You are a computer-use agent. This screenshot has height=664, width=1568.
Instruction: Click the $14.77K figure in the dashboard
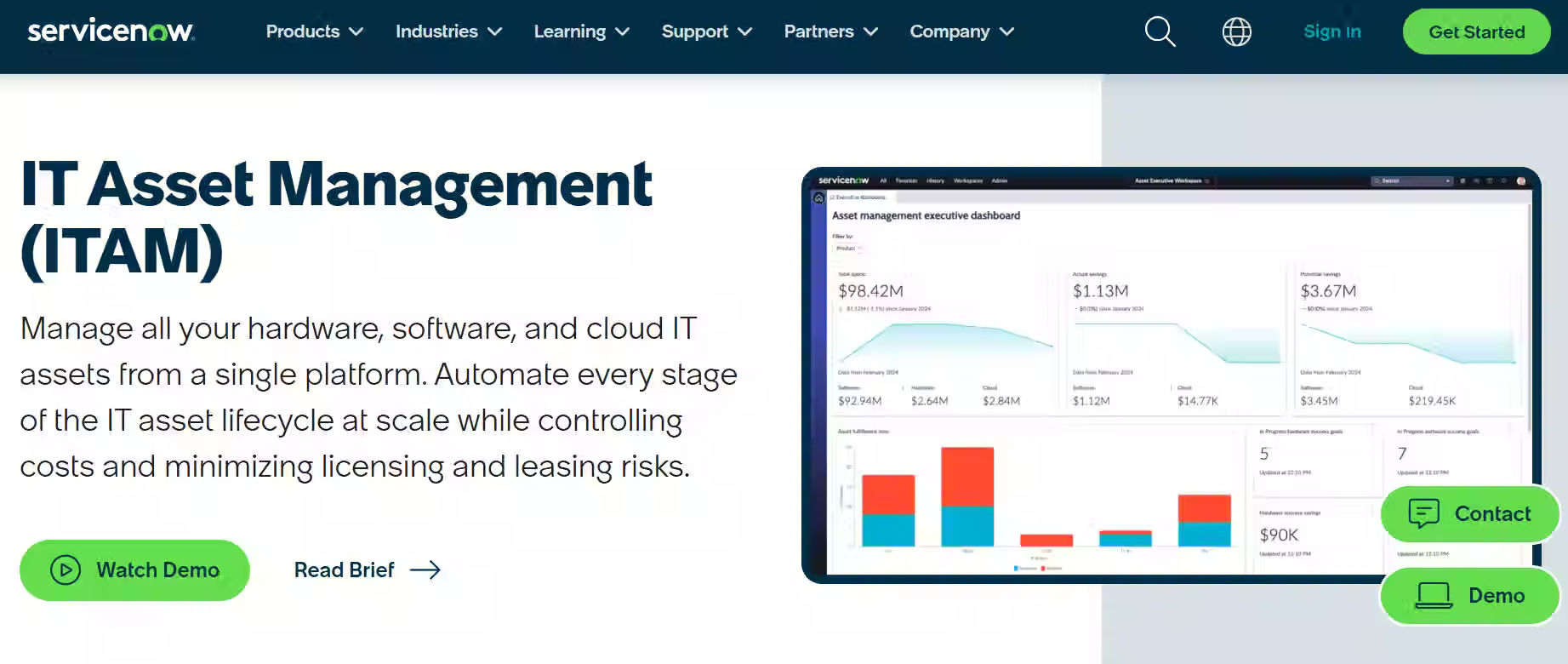1198,401
